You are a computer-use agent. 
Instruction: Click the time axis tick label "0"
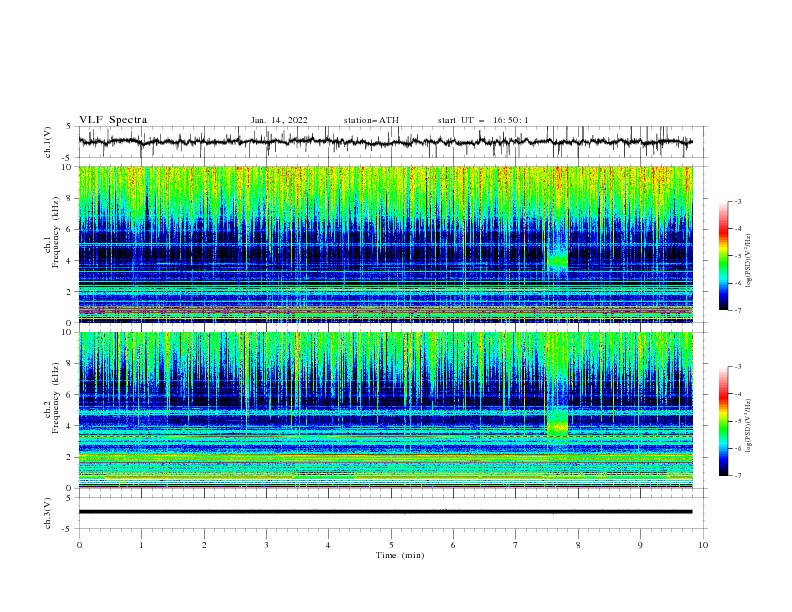point(79,545)
